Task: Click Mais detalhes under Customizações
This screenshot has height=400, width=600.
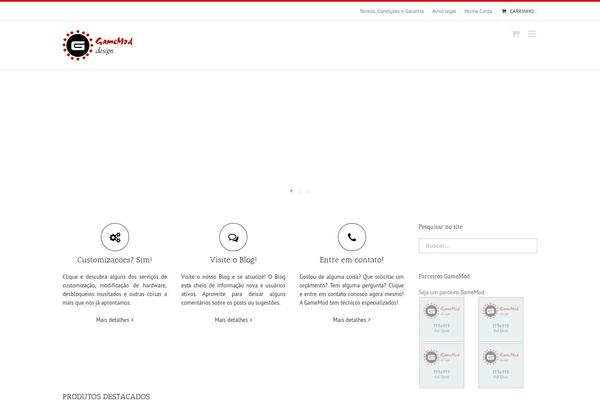Action: point(115,320)
